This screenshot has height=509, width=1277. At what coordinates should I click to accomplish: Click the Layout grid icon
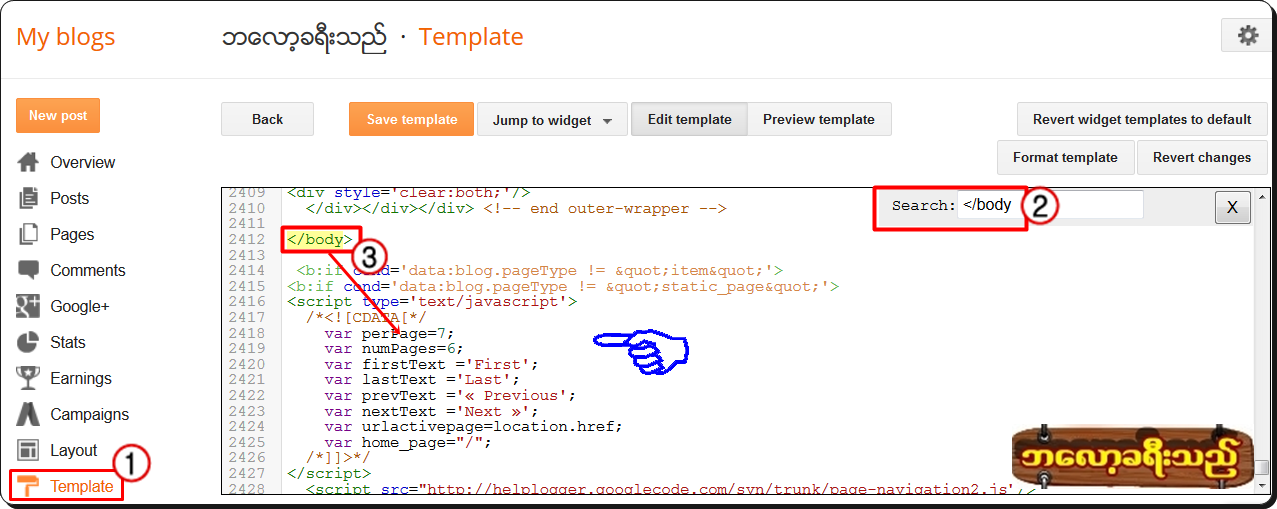point(28,450)
